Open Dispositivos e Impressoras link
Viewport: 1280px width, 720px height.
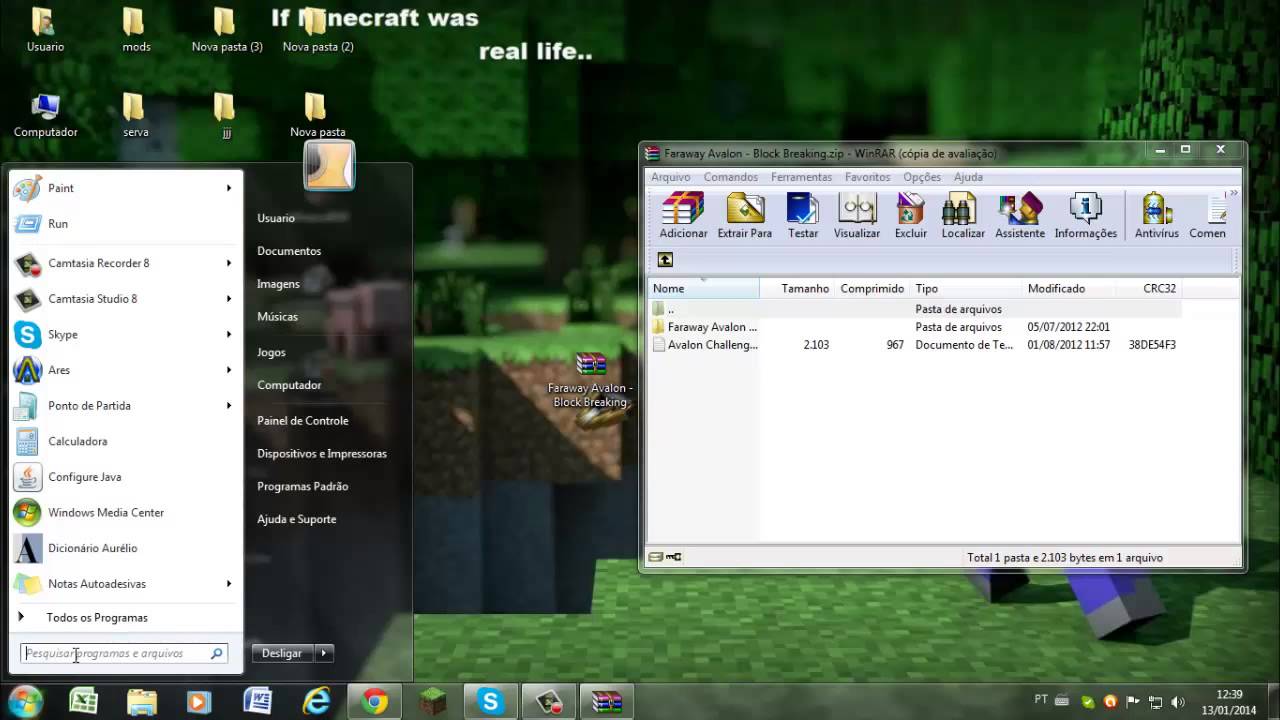pyautogui.click(x=322, y=454)
